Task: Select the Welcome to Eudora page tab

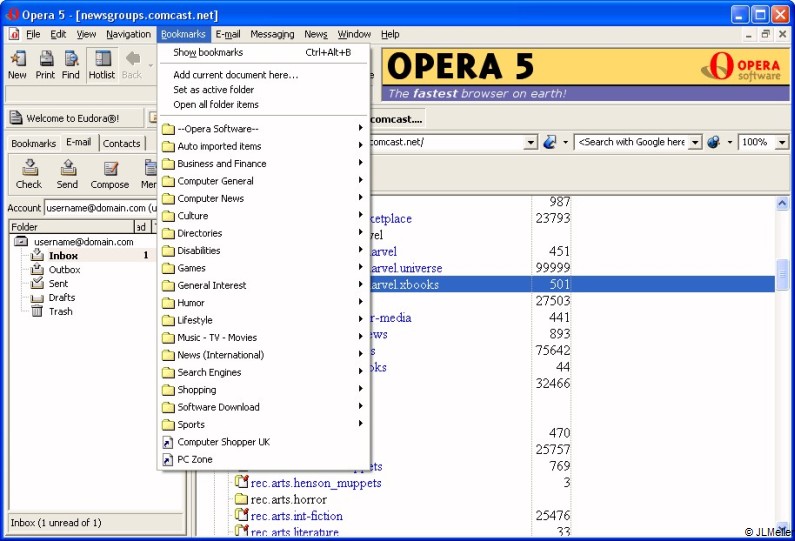Action: point(74,118)
